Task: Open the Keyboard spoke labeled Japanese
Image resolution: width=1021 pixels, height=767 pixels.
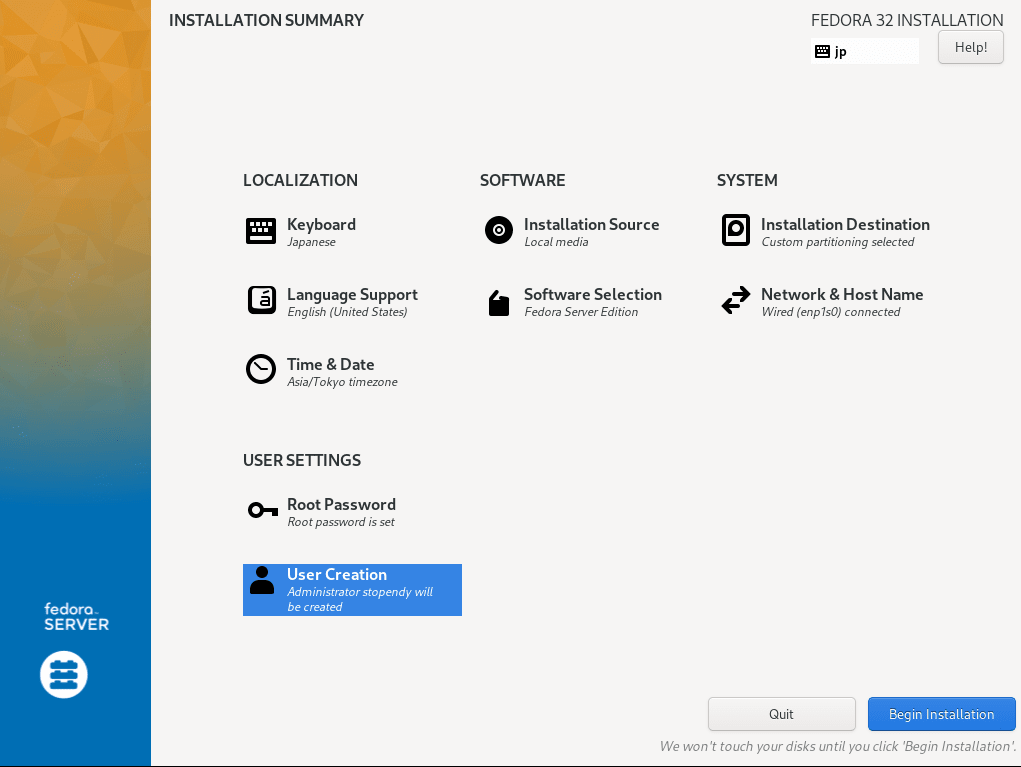Action: (320, 231)
